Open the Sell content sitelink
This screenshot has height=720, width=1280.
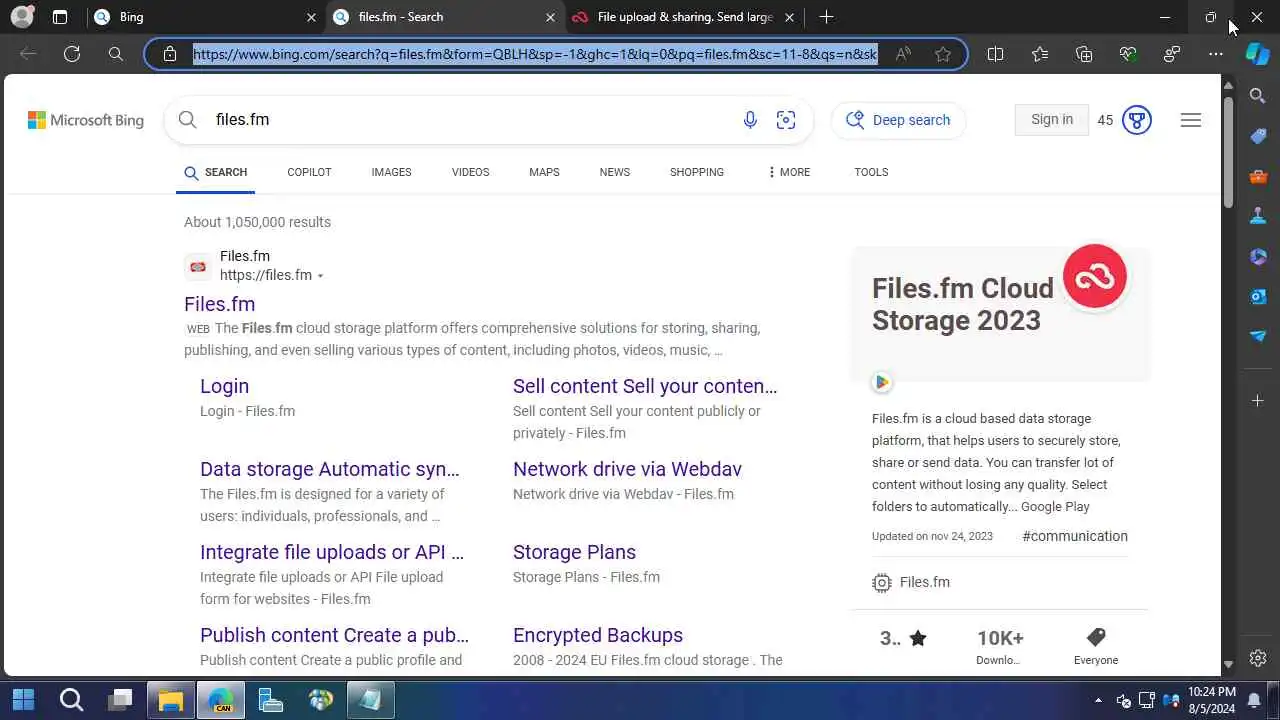coord(645,386)
